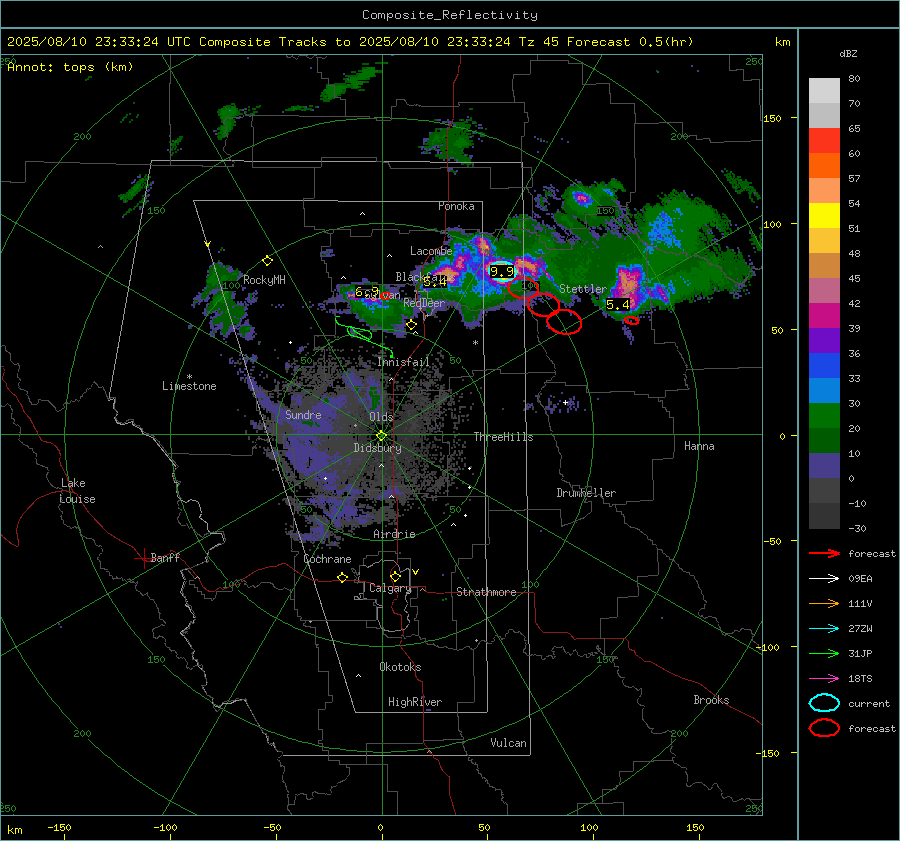Click the Calgary city label
The image size is (900, 841).
[390, 588]
